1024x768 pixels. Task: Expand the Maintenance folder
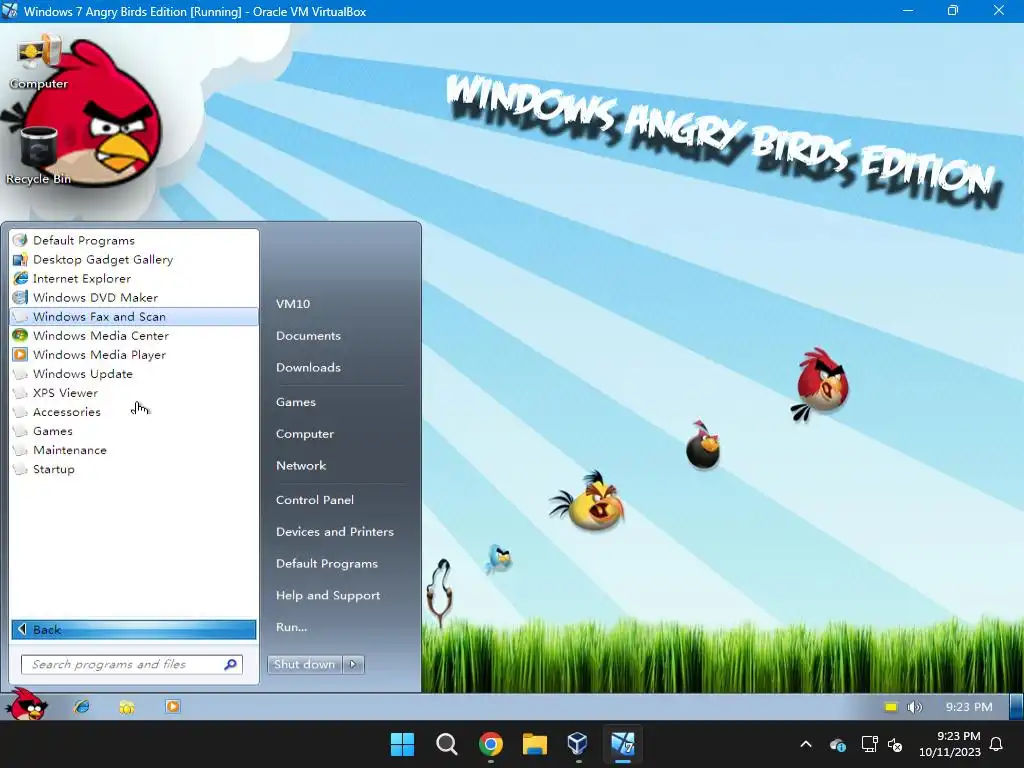[134, 450]
